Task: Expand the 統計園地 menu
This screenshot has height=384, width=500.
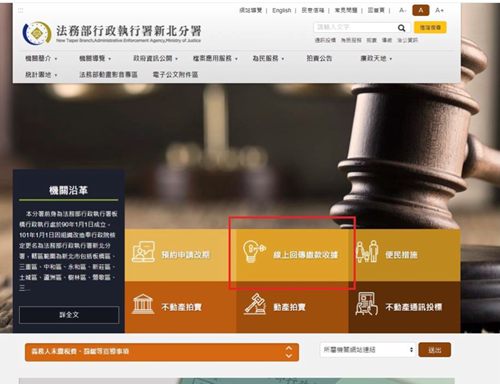Action: pos(41,74)
